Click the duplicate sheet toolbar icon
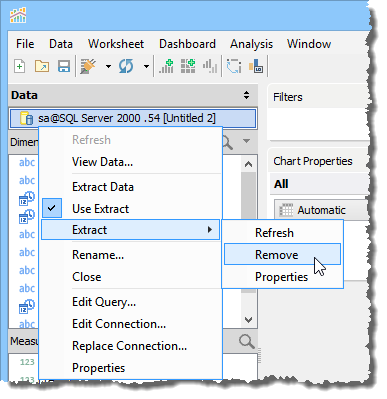 click(x=188, y=66)
